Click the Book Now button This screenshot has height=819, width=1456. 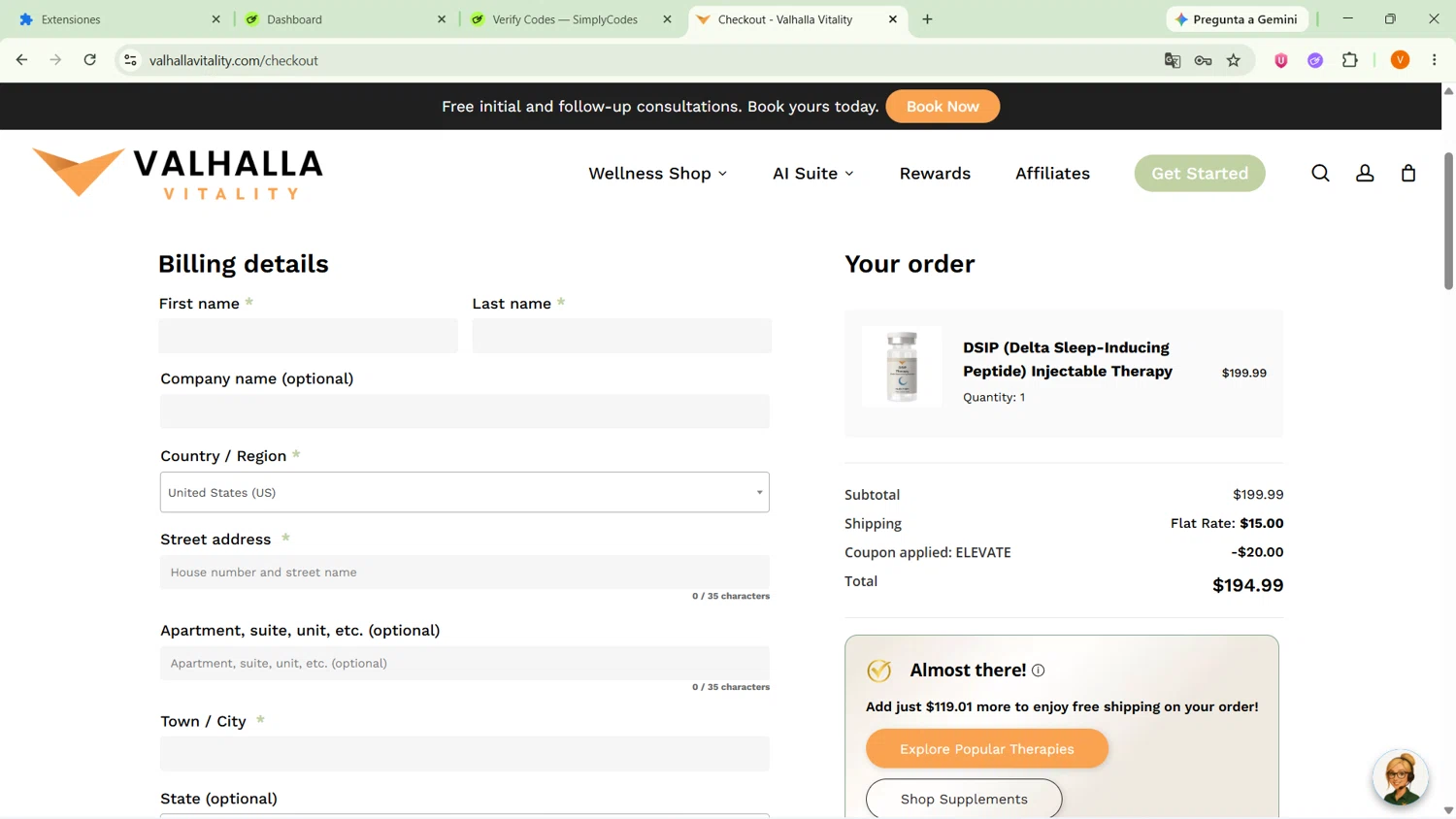click(943, 107)
